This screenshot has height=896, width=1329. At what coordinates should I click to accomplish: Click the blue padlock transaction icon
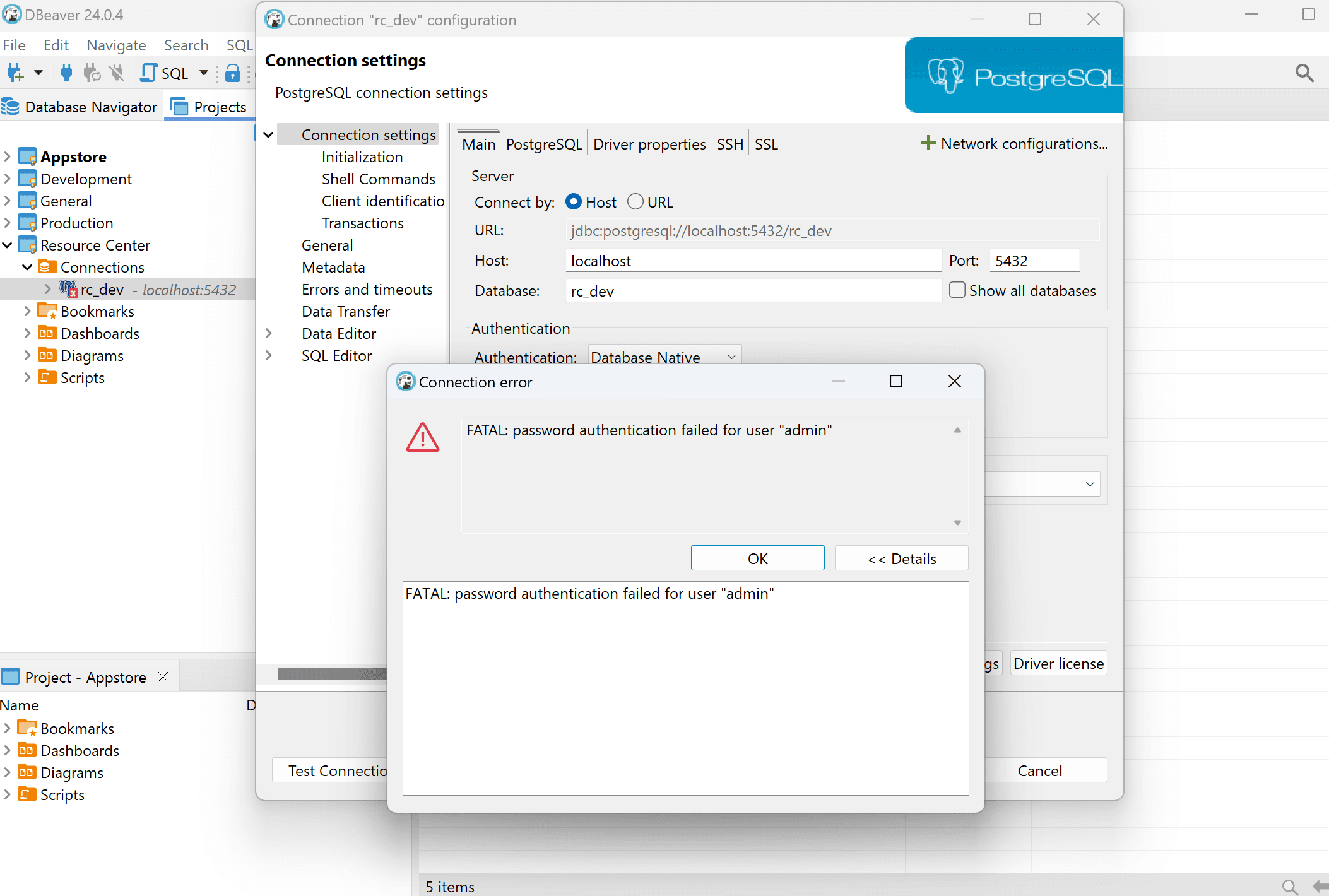coord(233,73)
